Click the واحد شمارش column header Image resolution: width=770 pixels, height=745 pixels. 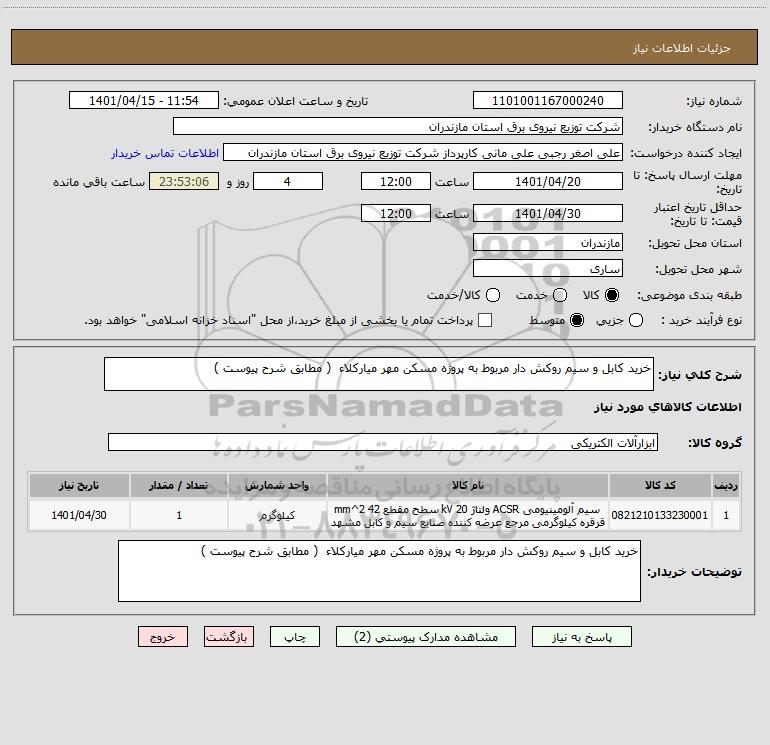click(x=277, y=485)
